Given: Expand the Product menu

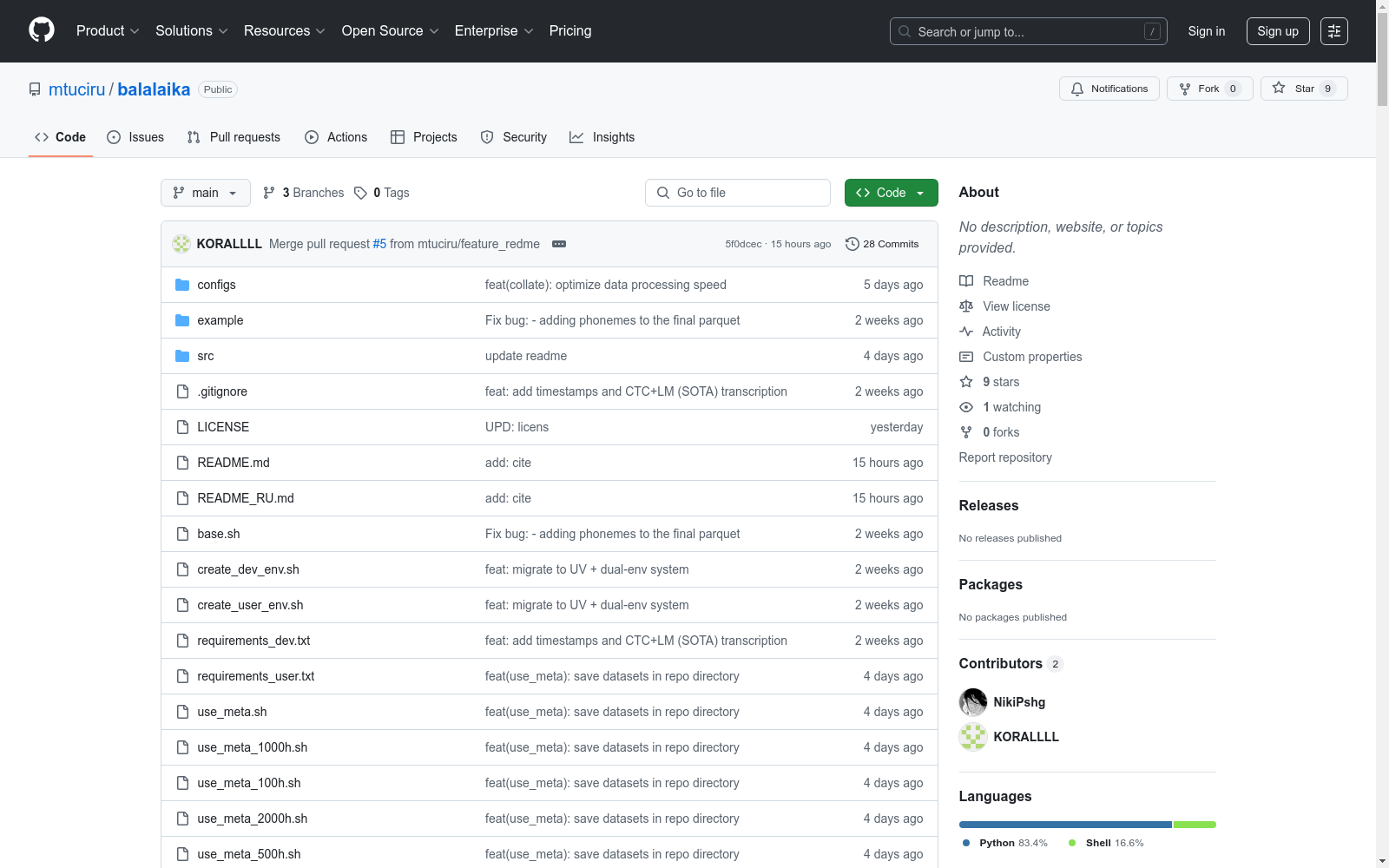Looking at the screenshot, I should click(x=108, y=30).
